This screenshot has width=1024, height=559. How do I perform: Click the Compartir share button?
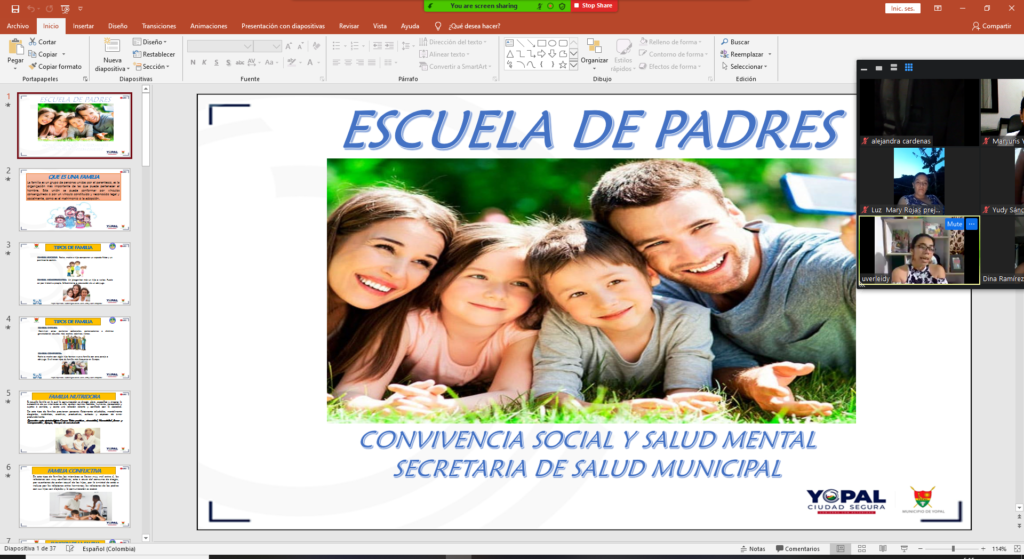pos(991,26)
